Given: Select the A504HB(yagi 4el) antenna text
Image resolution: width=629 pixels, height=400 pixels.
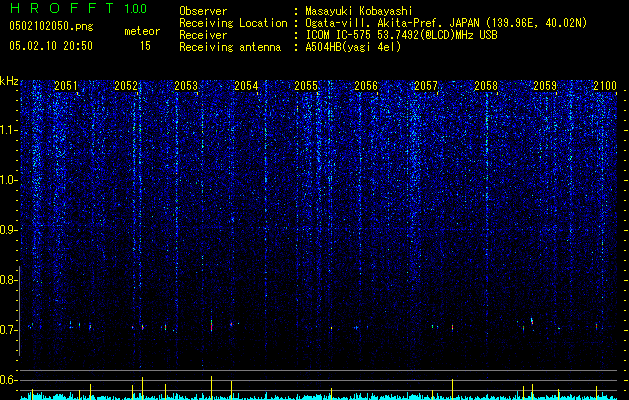Looking at the screenshot, I should click(353, 47).
